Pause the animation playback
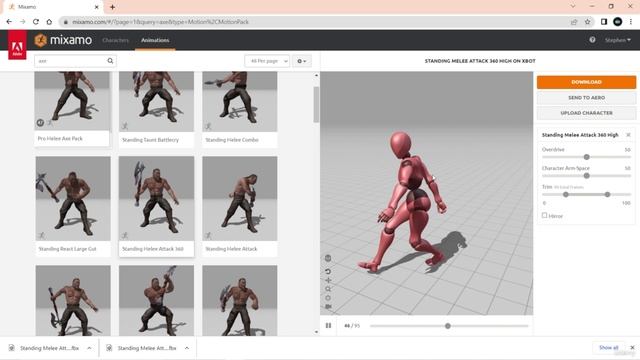The image size is (640, 360). click(328, 325)
